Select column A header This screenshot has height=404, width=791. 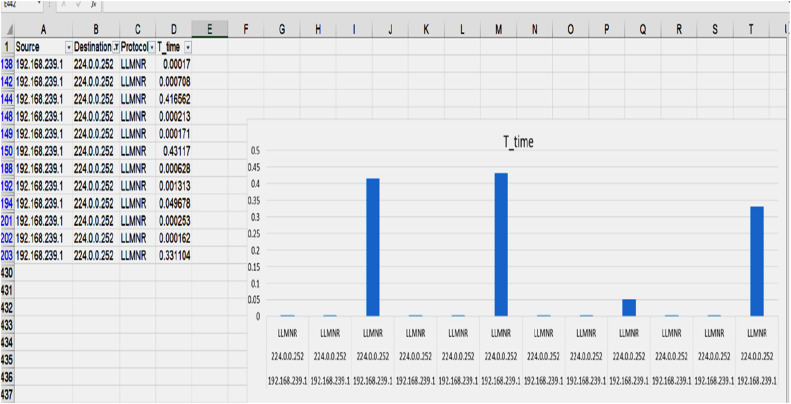tap(43, 30)
